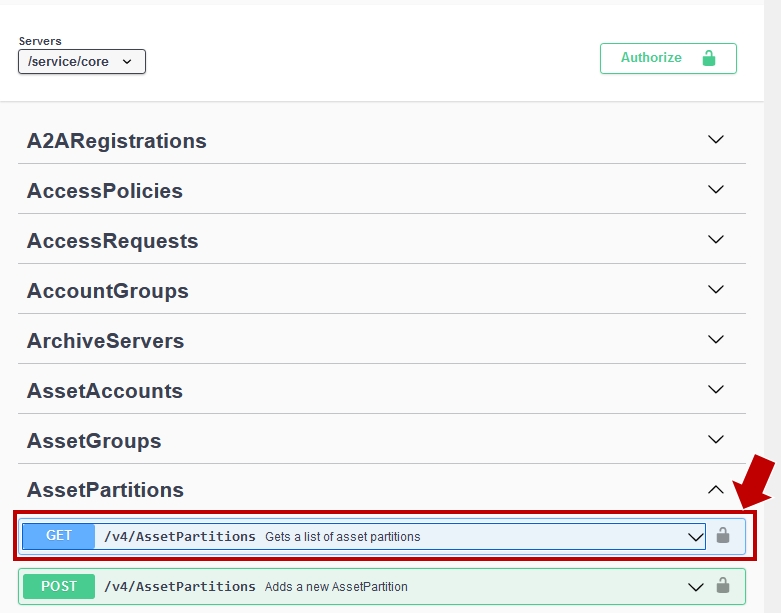Expand the POST /v4/AssetPartitions operation chevron
Image resolution: width=781 pixels, height=613 pixels.
pos(695,587)
